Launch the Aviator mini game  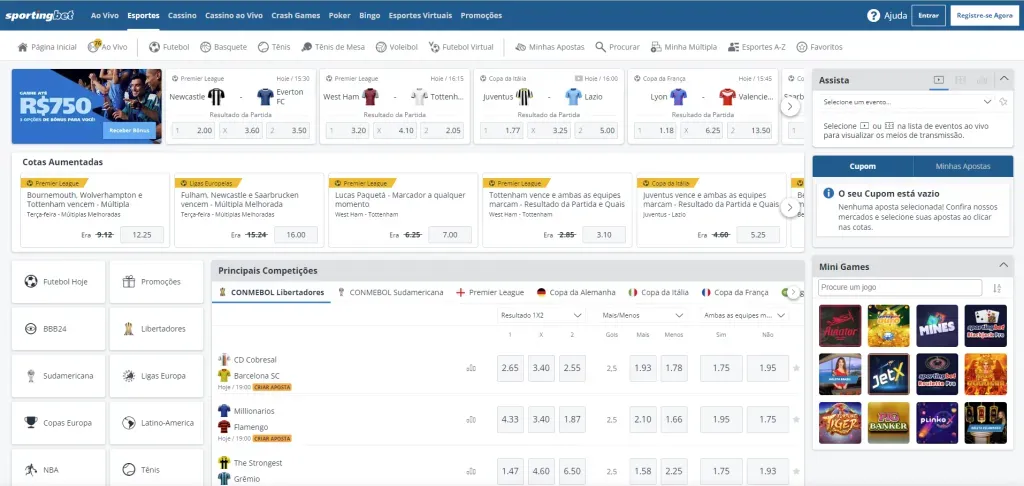[x=840, y=325]
